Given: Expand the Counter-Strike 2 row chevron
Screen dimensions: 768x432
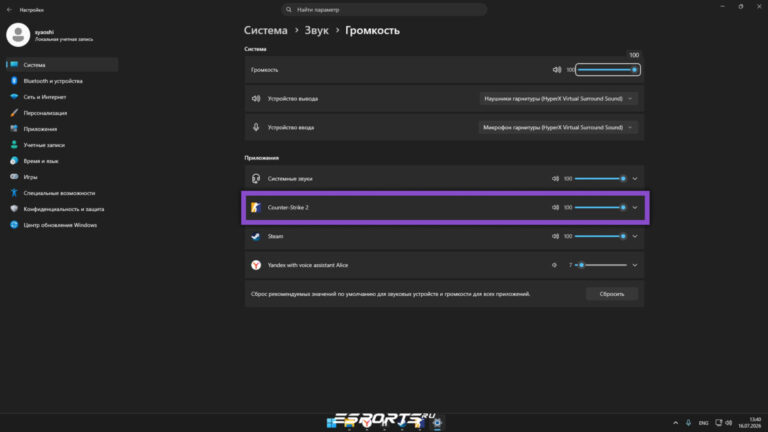Looking at the screenshot, I should coord(635,207).
